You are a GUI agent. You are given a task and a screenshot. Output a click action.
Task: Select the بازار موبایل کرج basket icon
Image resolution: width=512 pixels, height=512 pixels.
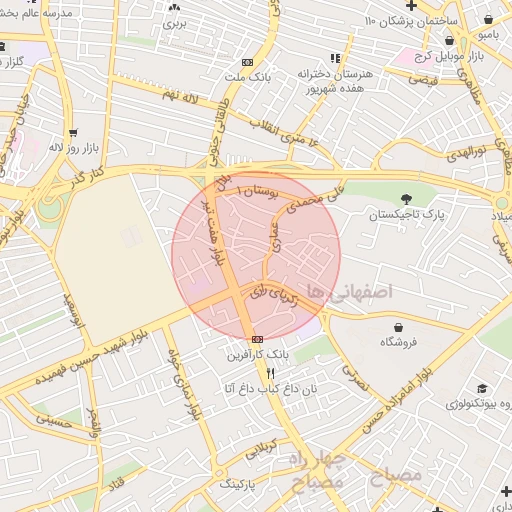point(449,41)
